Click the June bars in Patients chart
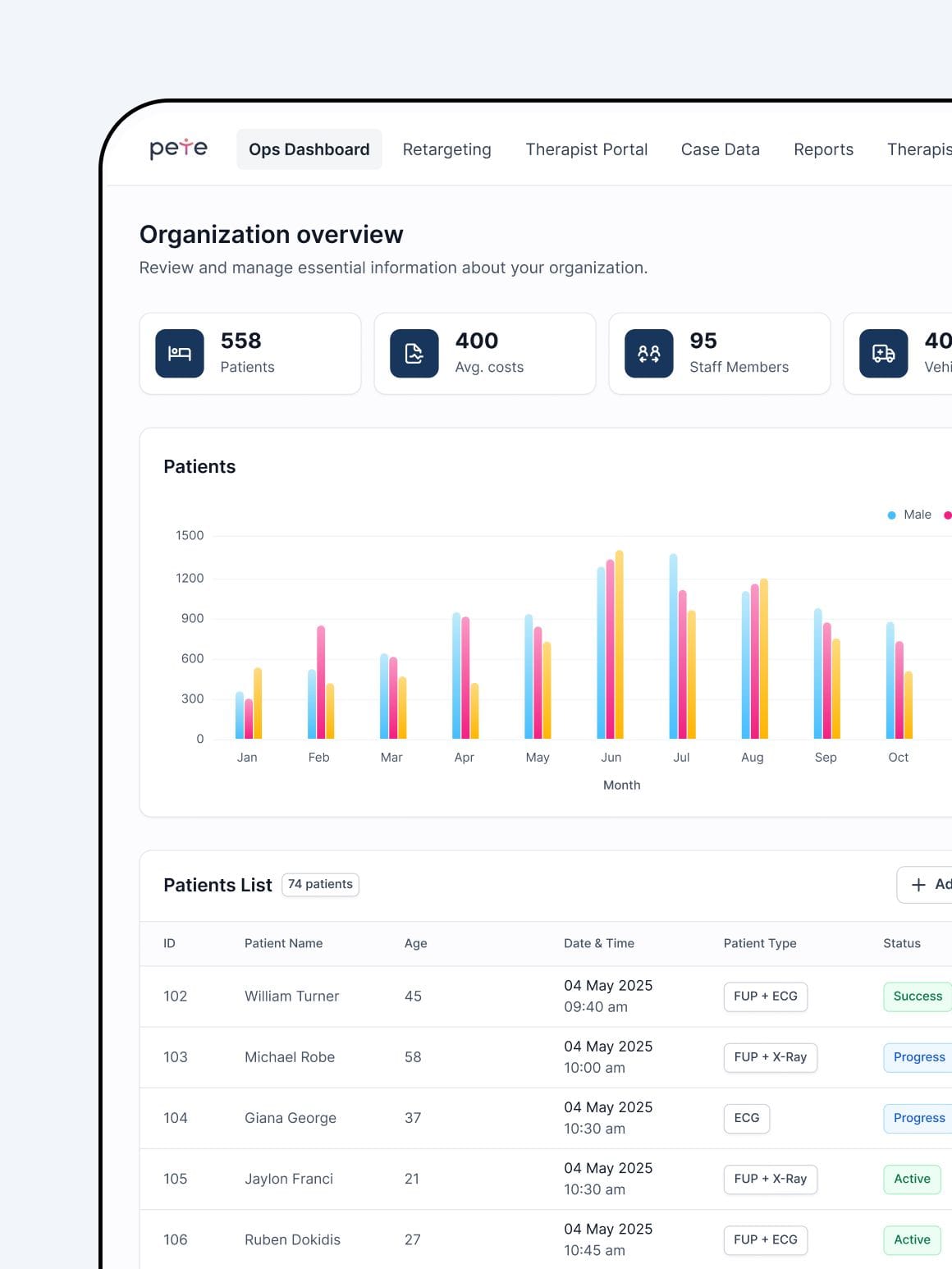952x1269 pixels. point(610,648)
